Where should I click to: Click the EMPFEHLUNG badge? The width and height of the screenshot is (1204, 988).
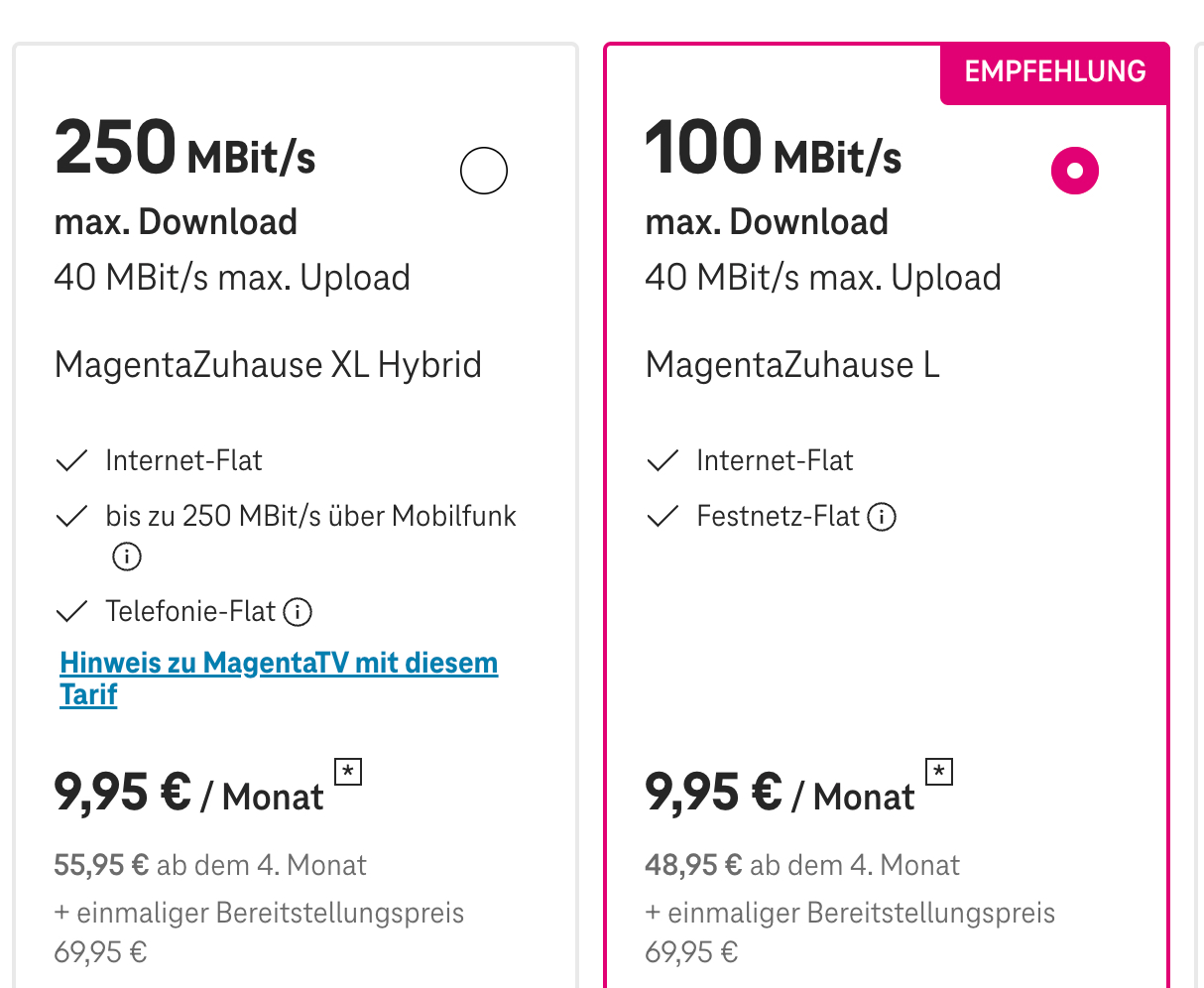1055,72
